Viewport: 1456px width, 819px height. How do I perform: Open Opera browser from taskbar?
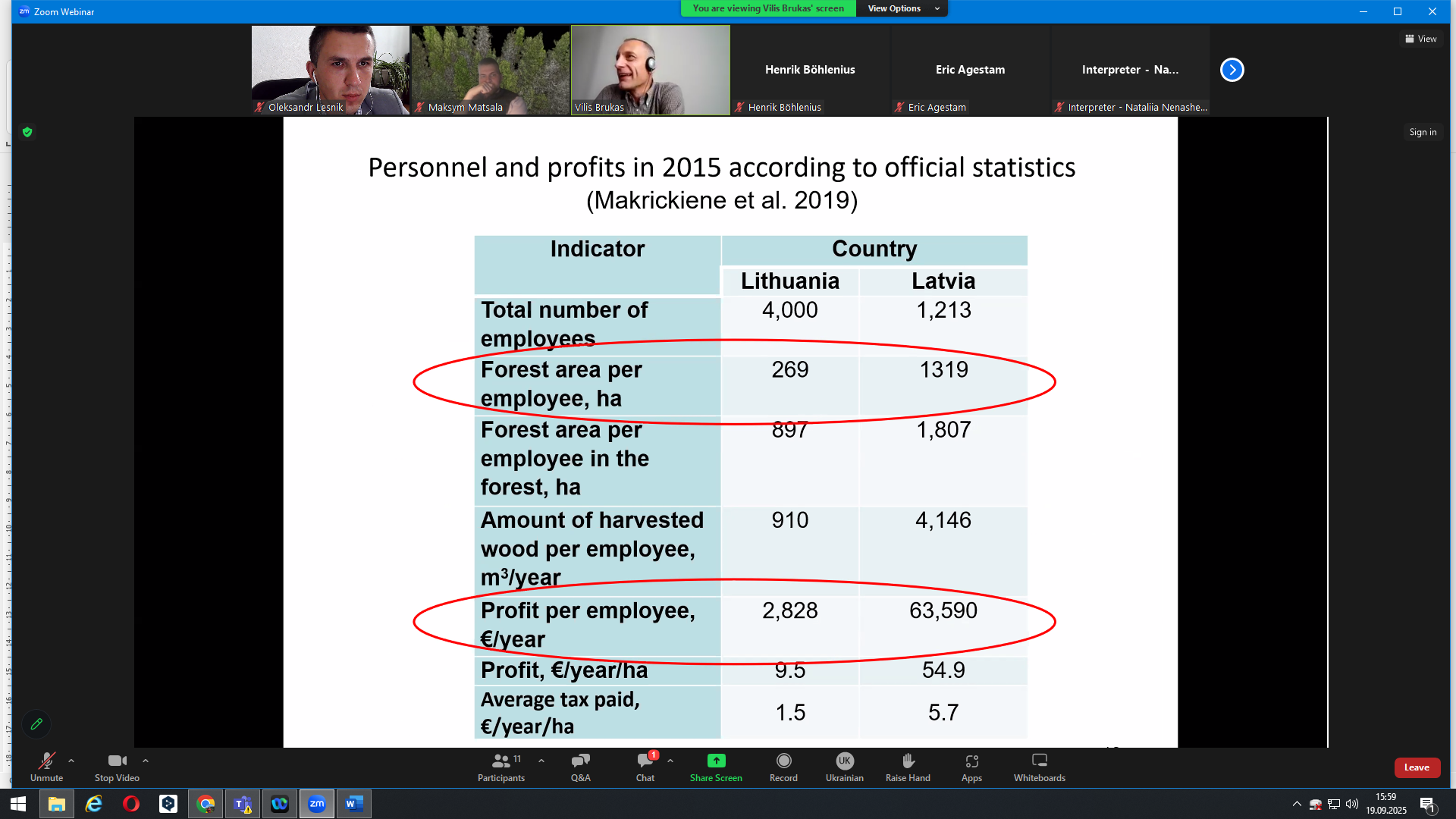131,804
